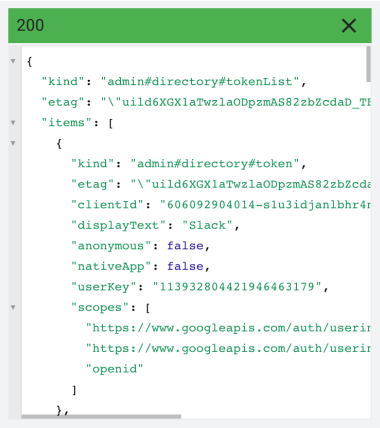The image size is (380, 428).
Task: Close the 200 response panel
Action: pos(349,26)
